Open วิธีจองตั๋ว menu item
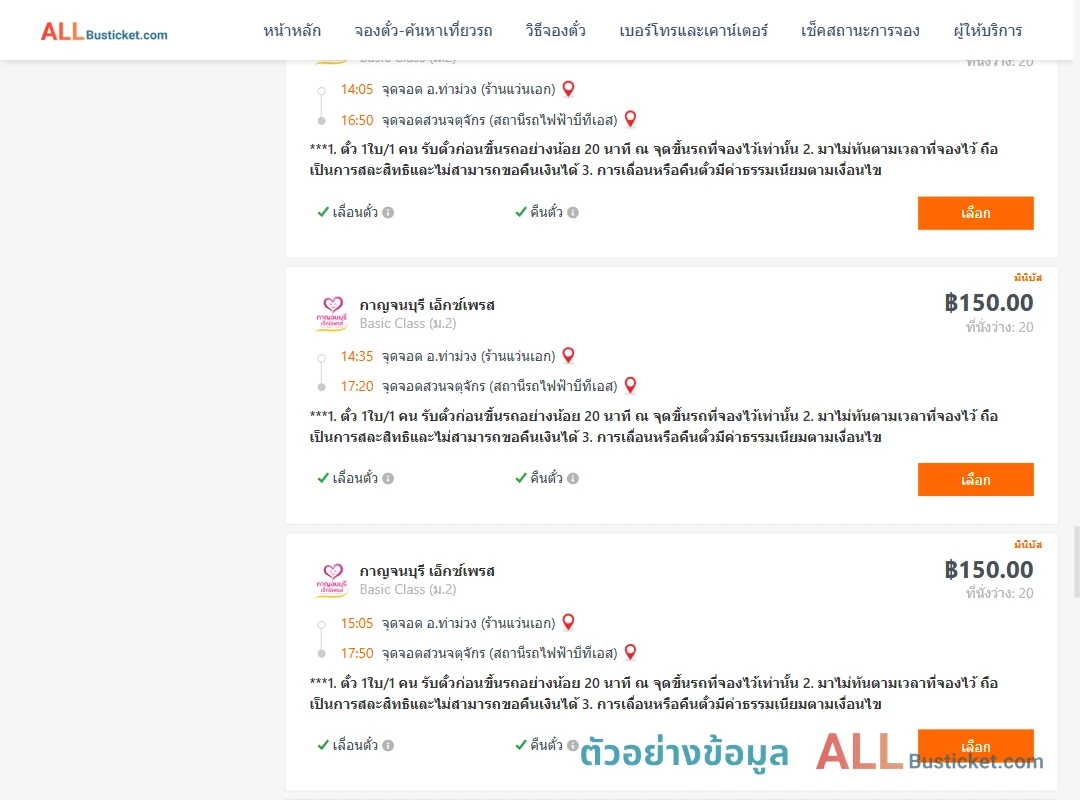 (x=555, y=31)
